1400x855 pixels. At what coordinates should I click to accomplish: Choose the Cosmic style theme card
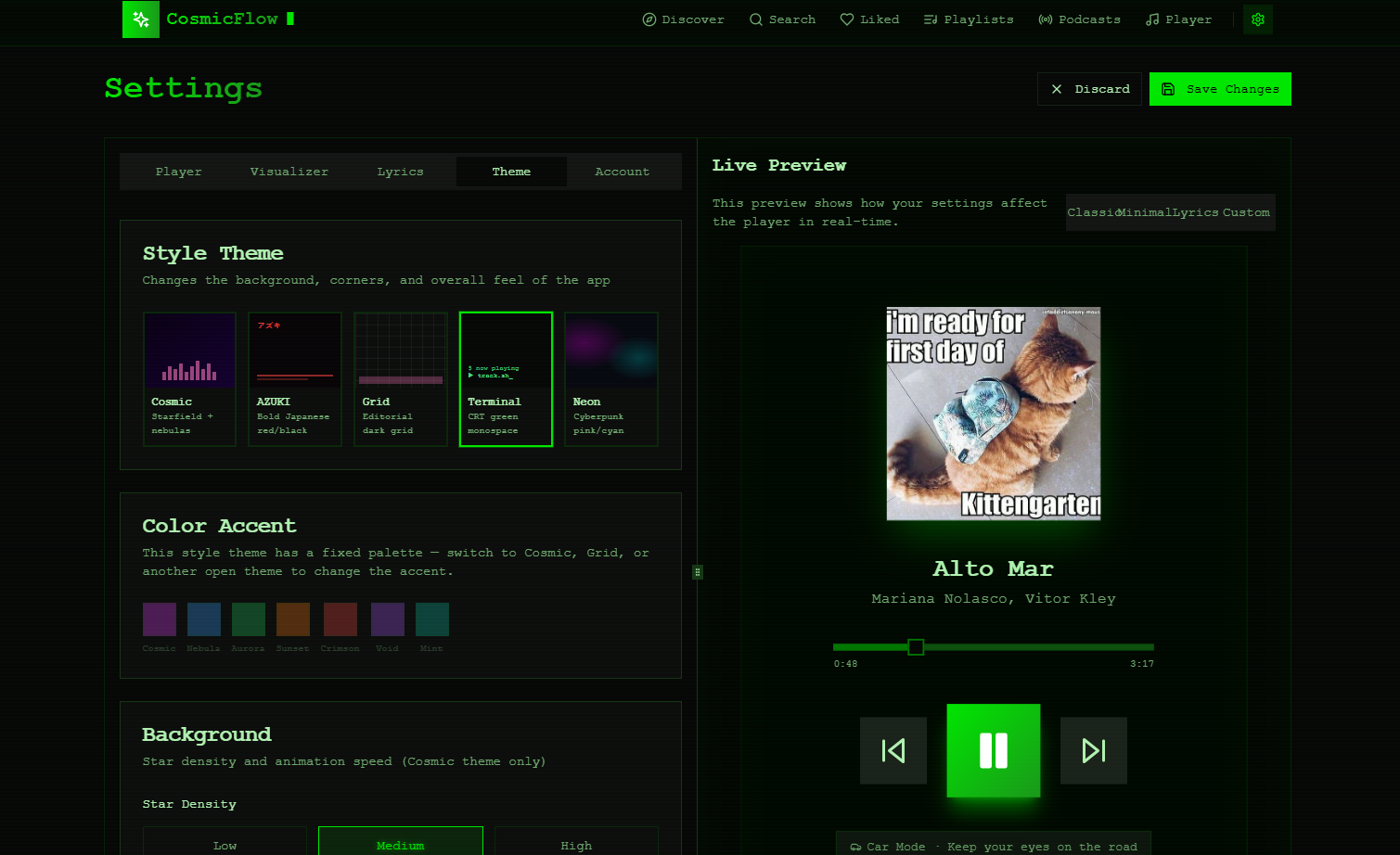pyautogui.click(x=189, y=379)
